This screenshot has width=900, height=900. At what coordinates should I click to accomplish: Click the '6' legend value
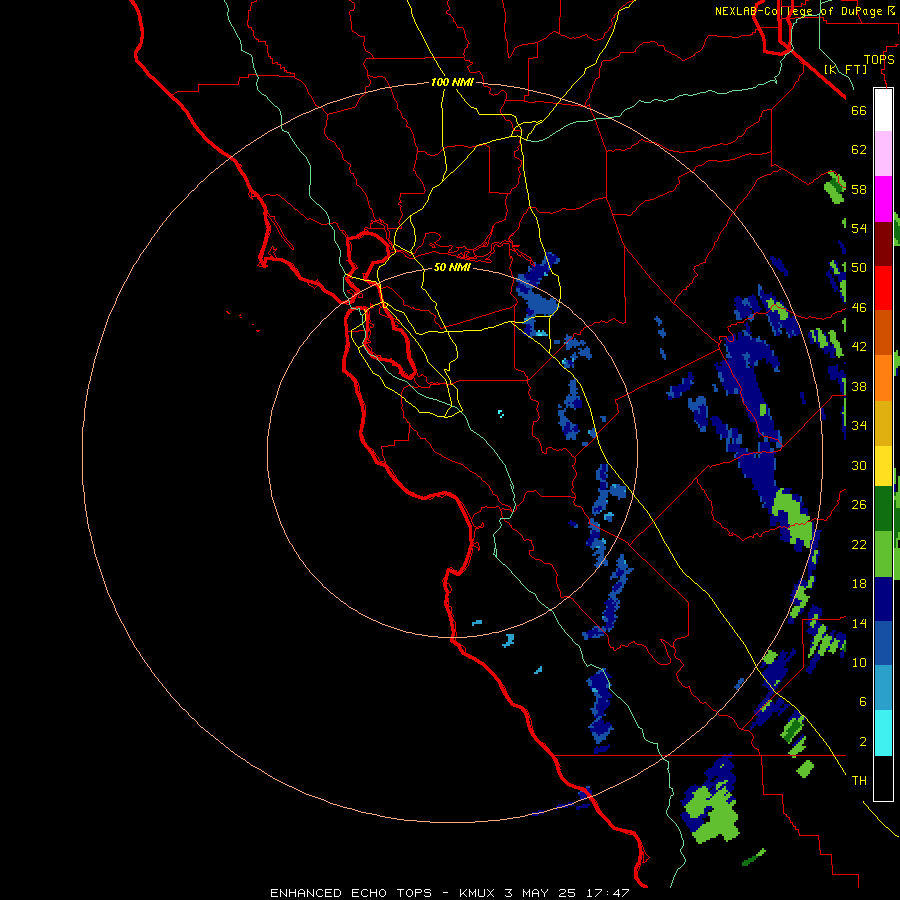click(863, 701)
